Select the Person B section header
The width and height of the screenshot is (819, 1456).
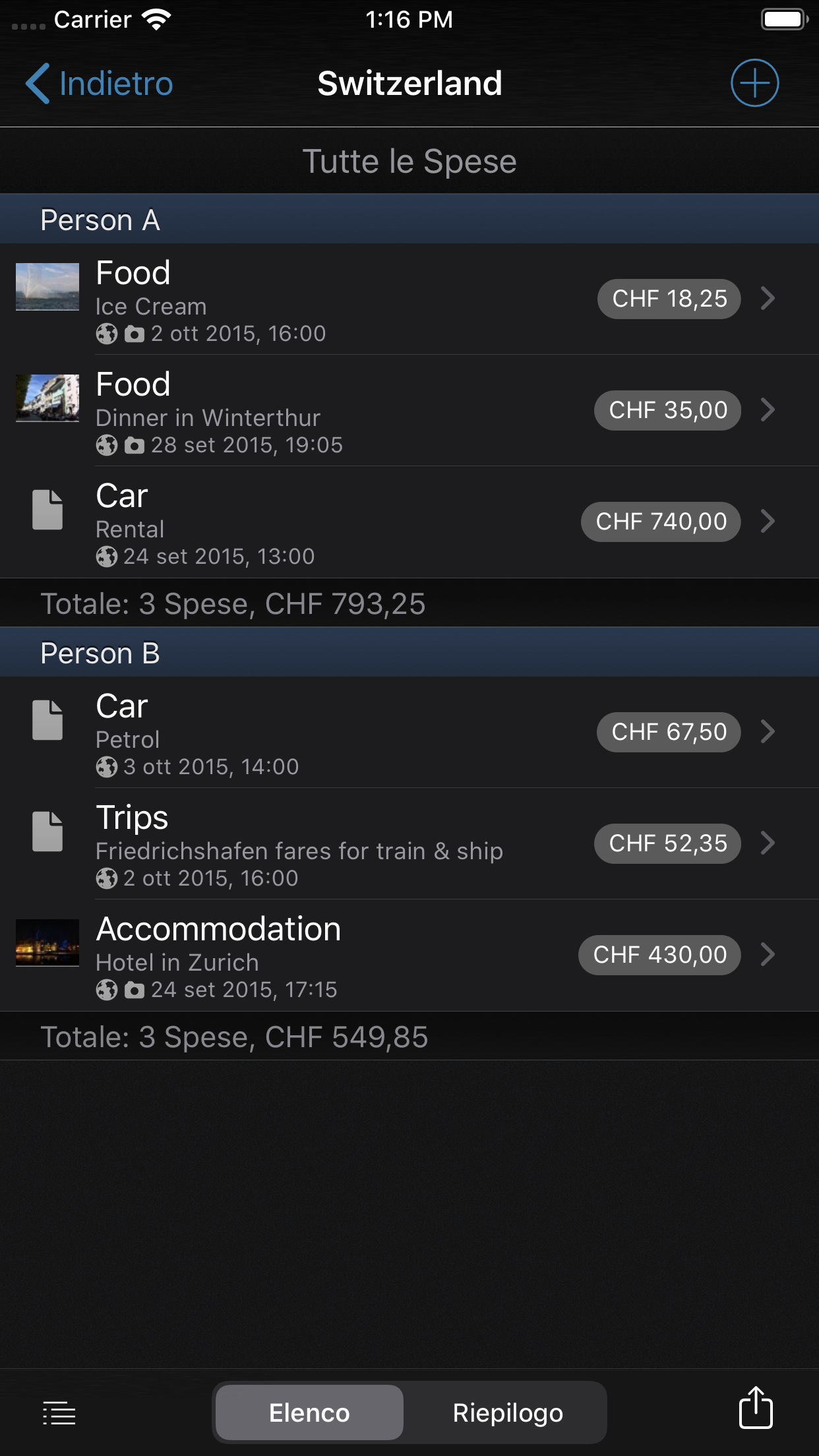tap(100, 653)
